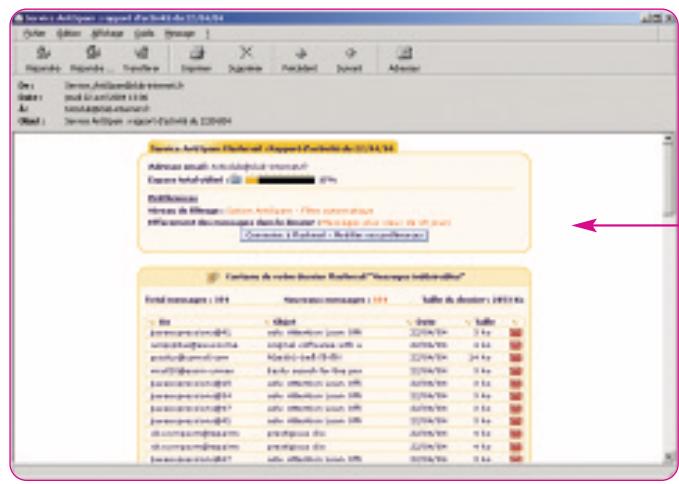Click the red icon in first message row

click(516, 332)
